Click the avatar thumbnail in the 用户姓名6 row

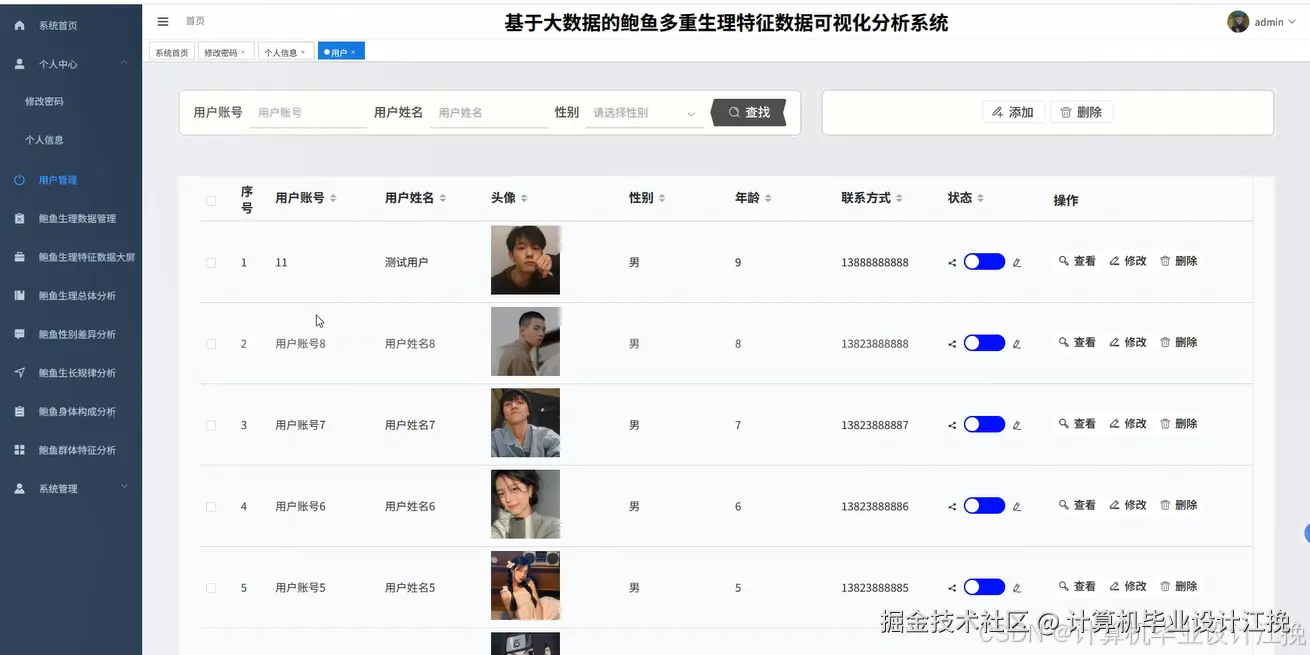point(525,504)
